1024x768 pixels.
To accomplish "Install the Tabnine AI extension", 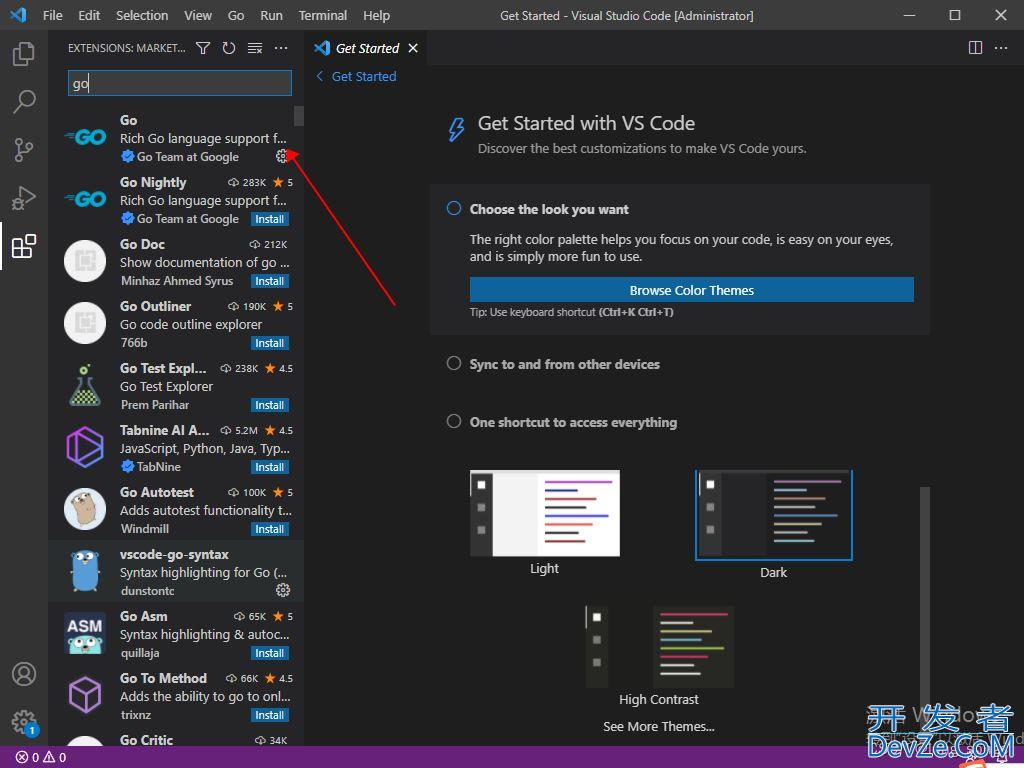I will (270, 468).
